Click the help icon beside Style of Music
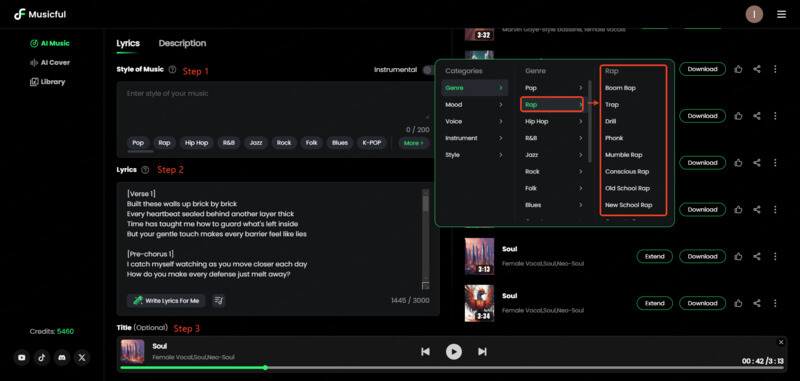Screen dimensions: 800x381 point(172,70)
